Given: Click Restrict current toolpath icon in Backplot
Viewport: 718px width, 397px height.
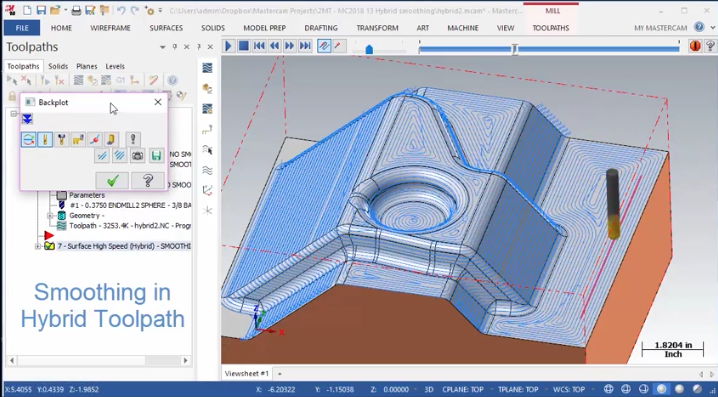Looking at the screenshot, I should pyautogui.click(x=120, y=156).
